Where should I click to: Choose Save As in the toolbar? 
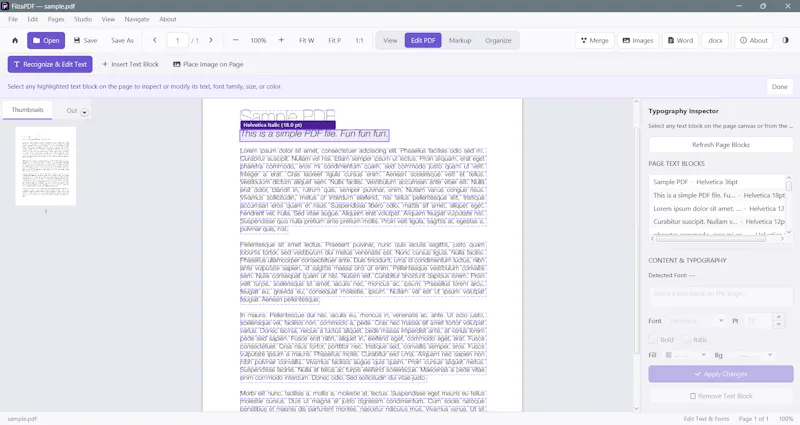[x=122, y=40]
